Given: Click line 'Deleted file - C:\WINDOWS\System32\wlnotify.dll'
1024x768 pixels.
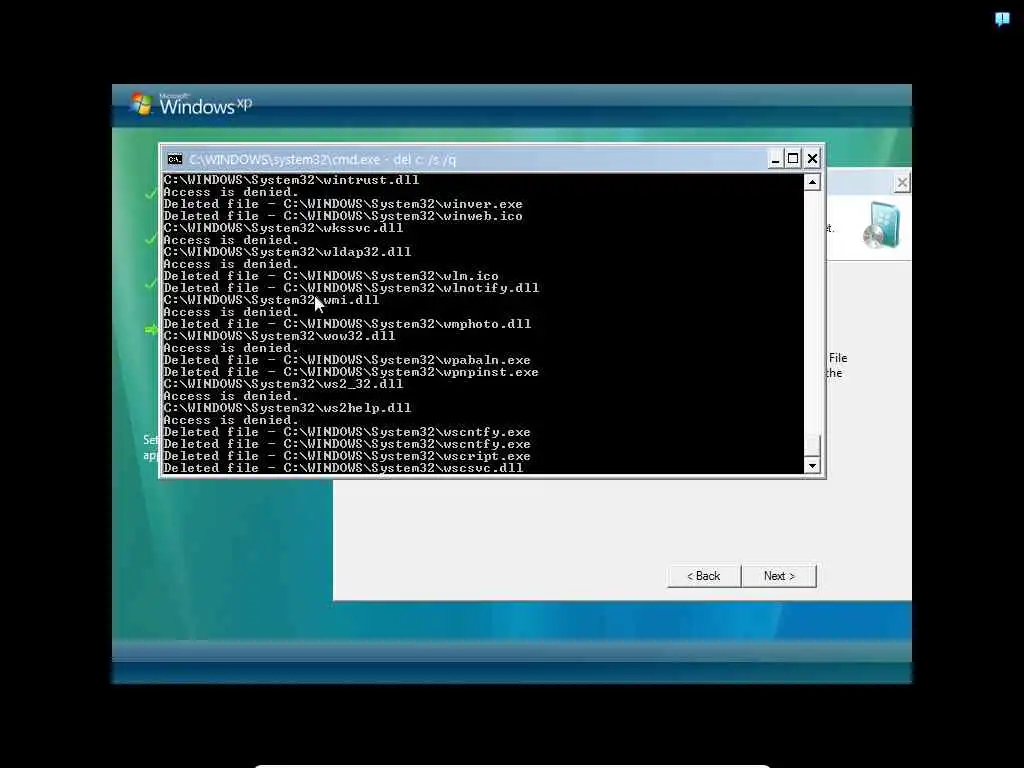Looking at the screenshot, I should click(351, 288).
